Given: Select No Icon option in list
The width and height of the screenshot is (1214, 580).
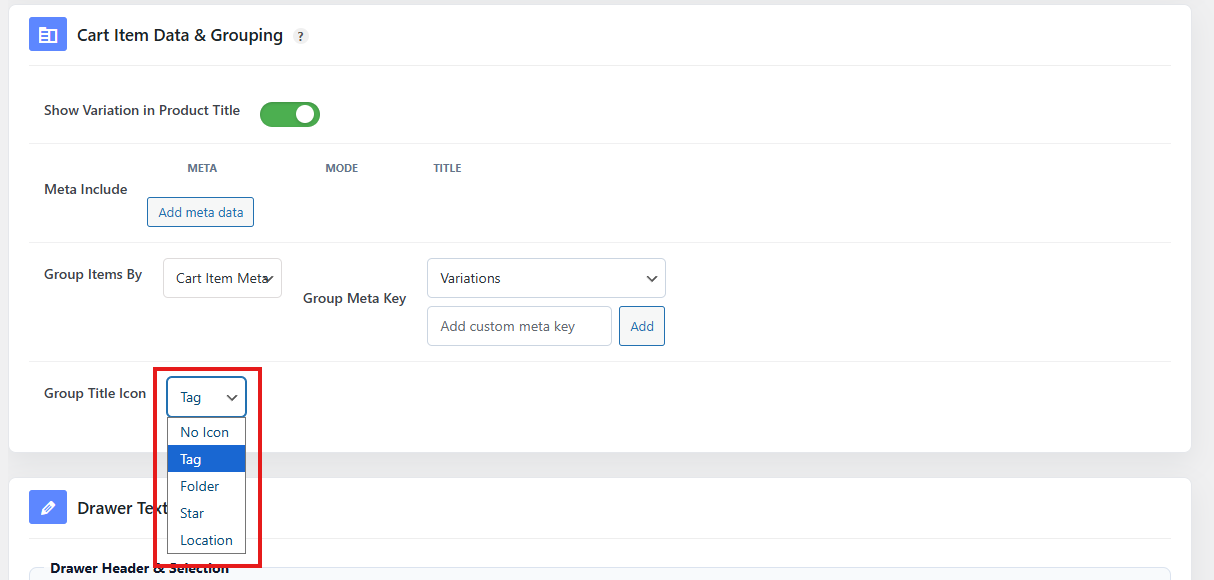Looking at the screenshot, I should [x=206, y=432].
